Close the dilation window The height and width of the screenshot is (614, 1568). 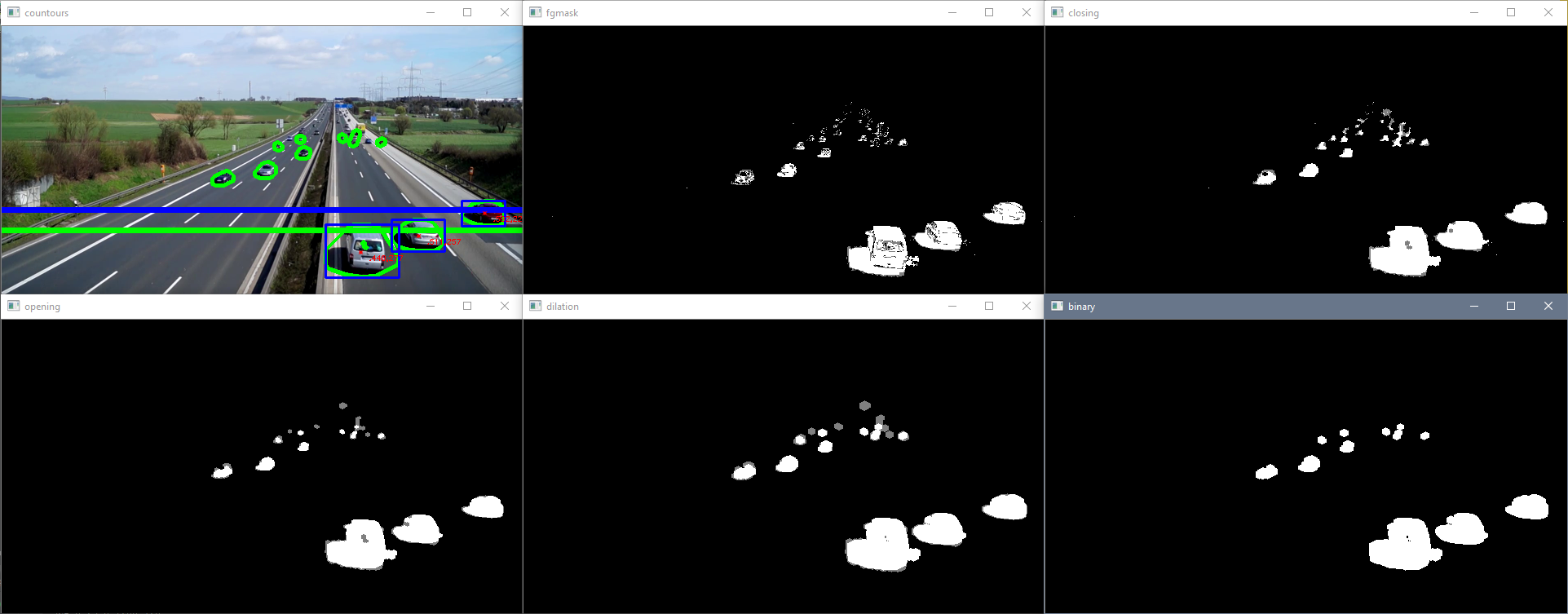tap(1027, 306)
